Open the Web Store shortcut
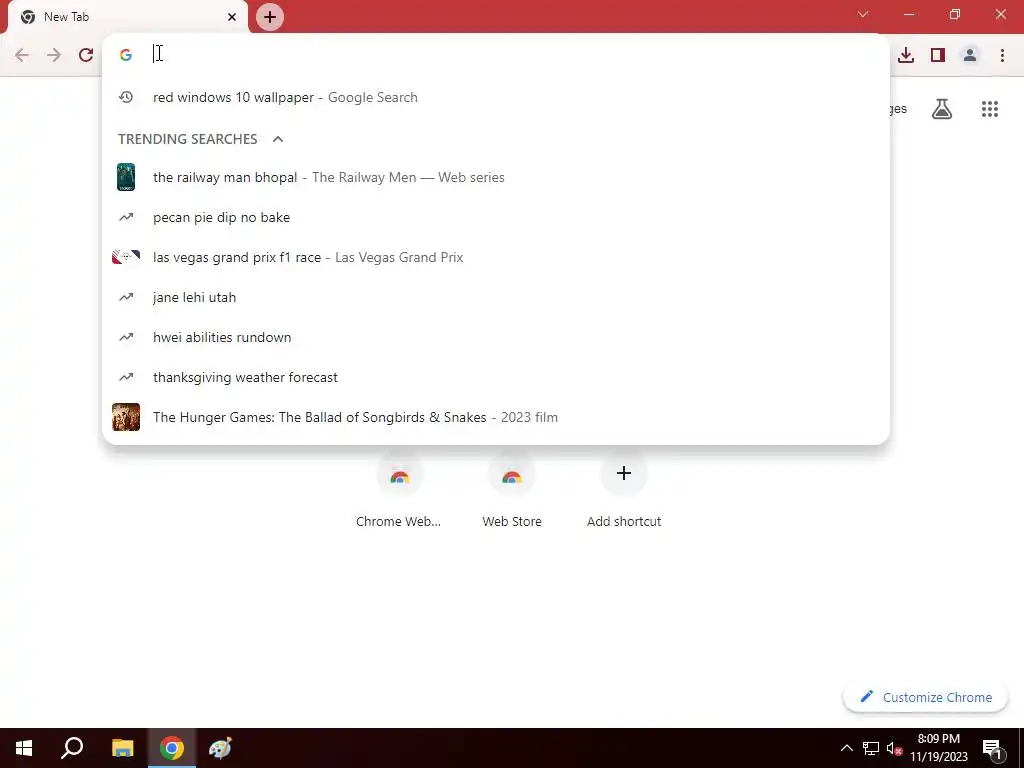The height and width of the screenshot is (768, 1024). click(x=512, y=491)
